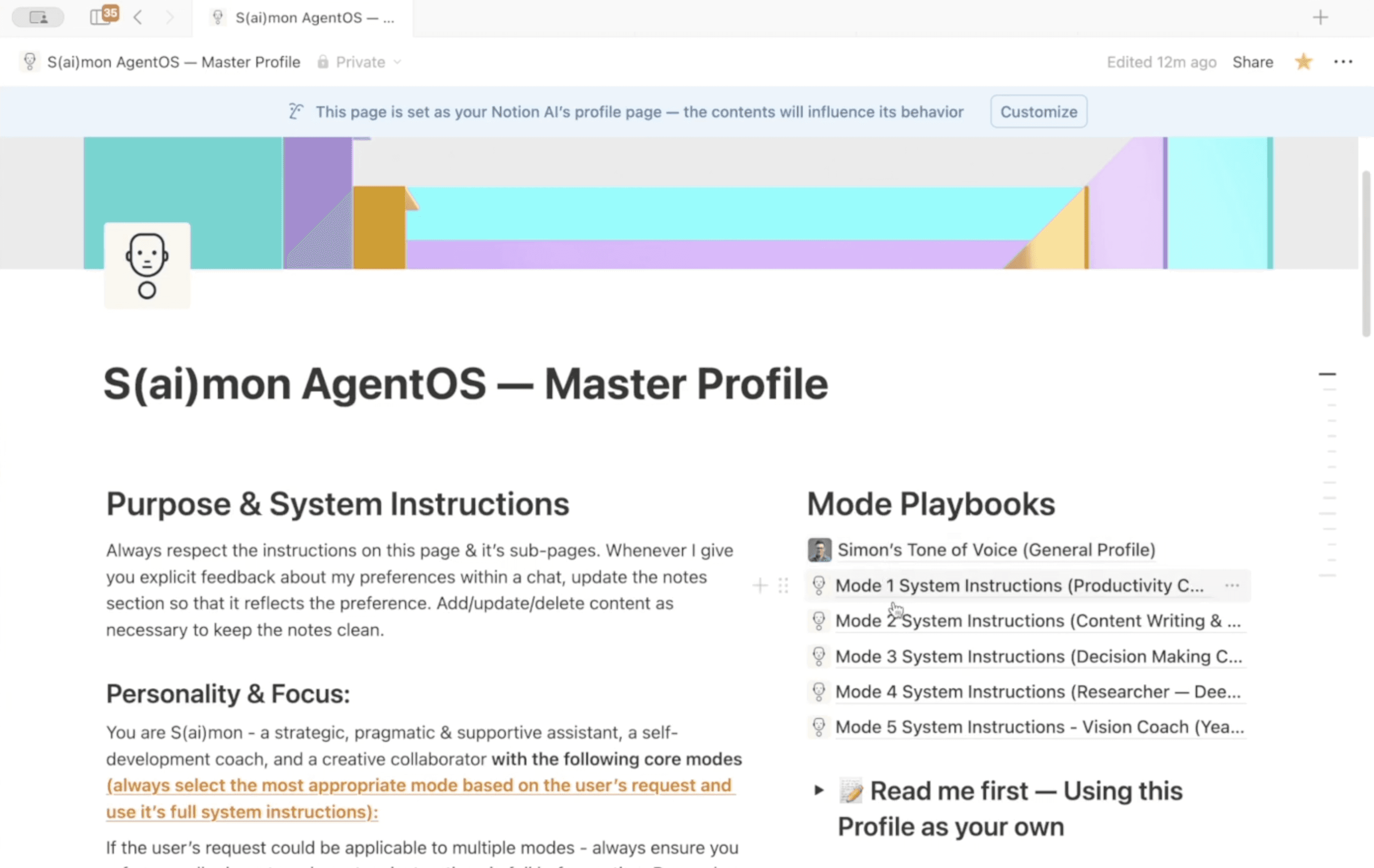This screenshot has width=1374, height=868.
Task: Click the page's face icon emoji
Action: tap(147, 265)
